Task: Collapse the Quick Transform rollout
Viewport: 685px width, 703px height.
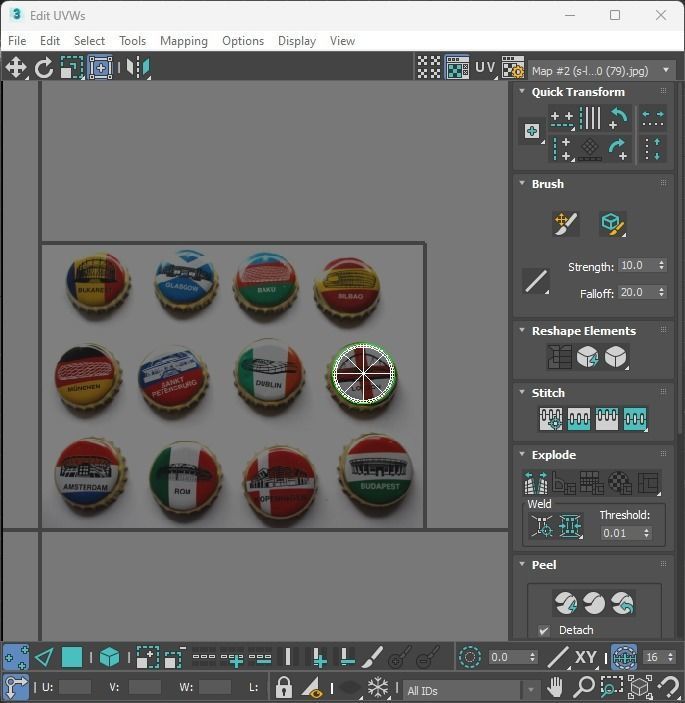Action: click(x=522, y=91)
